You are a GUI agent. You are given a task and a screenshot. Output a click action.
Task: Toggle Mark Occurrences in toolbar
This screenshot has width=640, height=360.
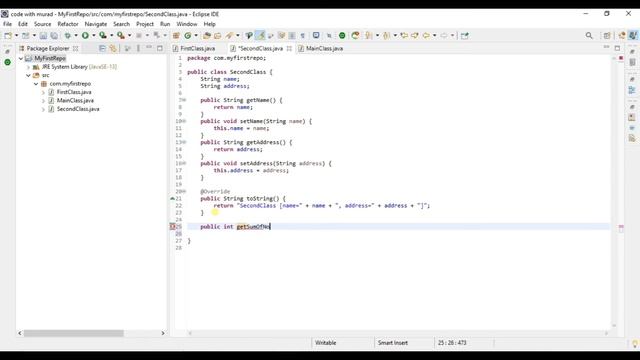click(260, 36)
